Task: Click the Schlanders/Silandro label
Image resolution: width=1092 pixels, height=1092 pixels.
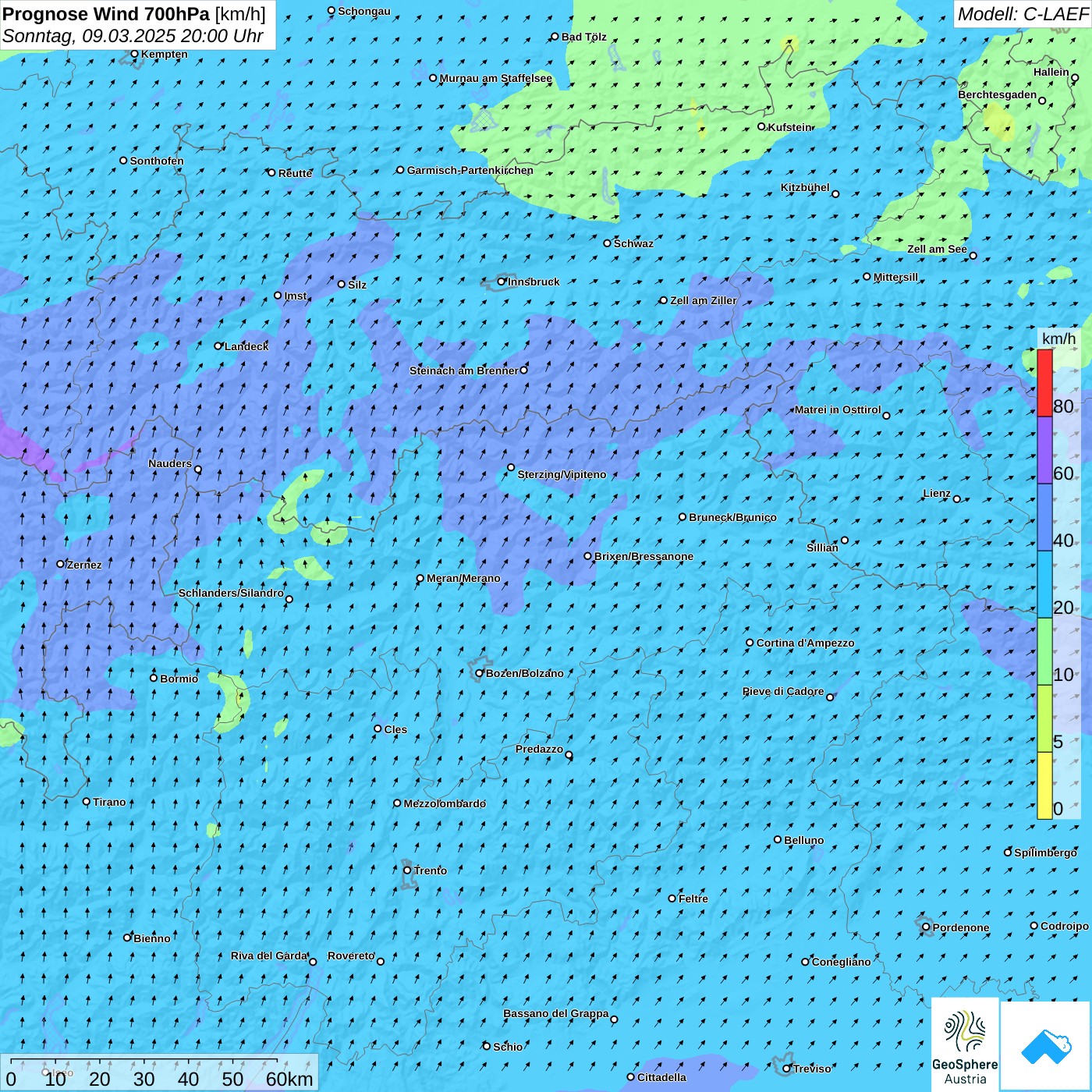Action: [x=231, y=593]
